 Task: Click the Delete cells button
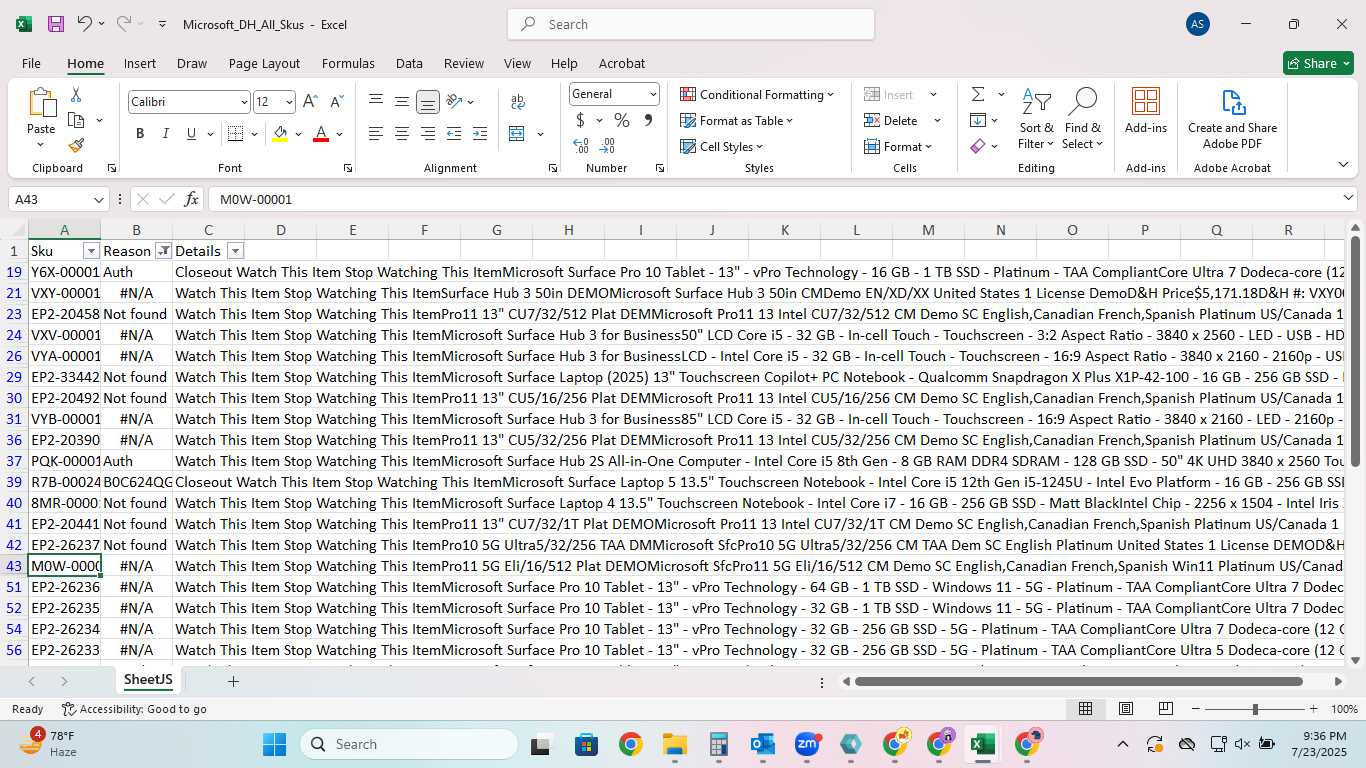click(x=891, y=120)
